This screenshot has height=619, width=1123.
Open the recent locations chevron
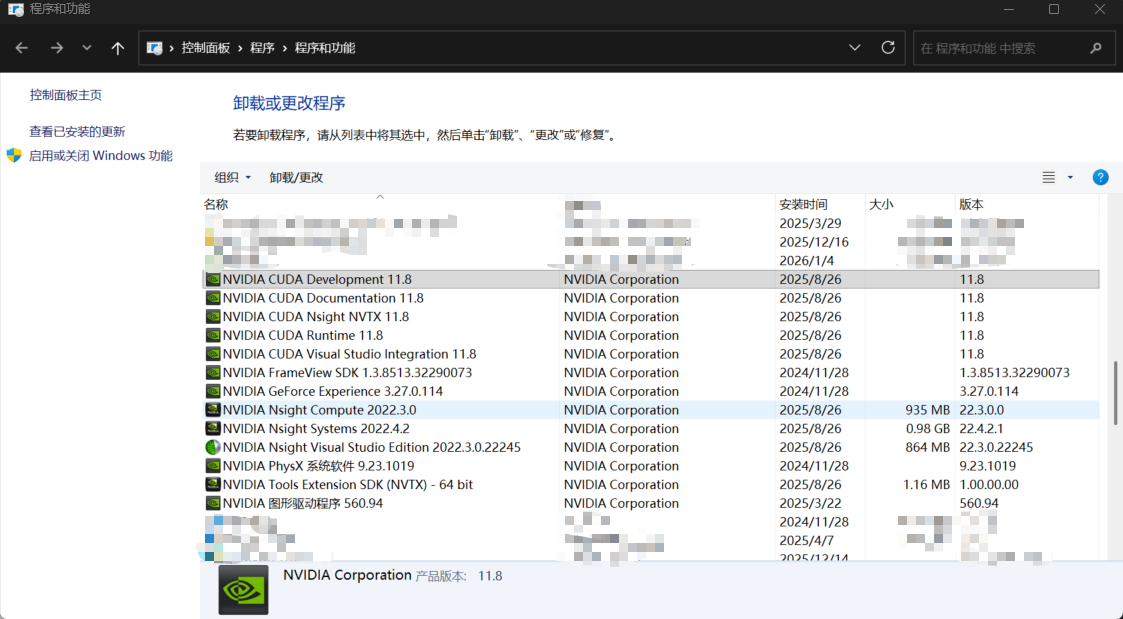click(87, 48)
